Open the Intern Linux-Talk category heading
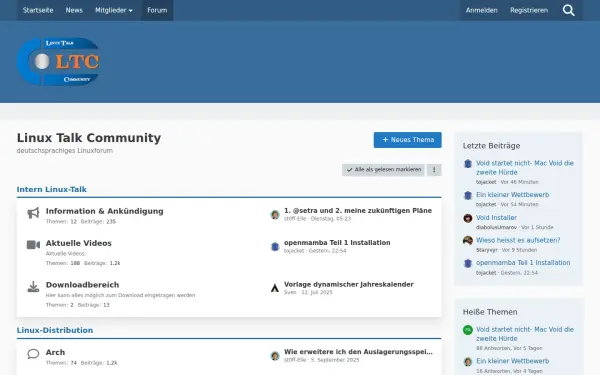This screenshot has height=375, width=600. tap(52, 189)
